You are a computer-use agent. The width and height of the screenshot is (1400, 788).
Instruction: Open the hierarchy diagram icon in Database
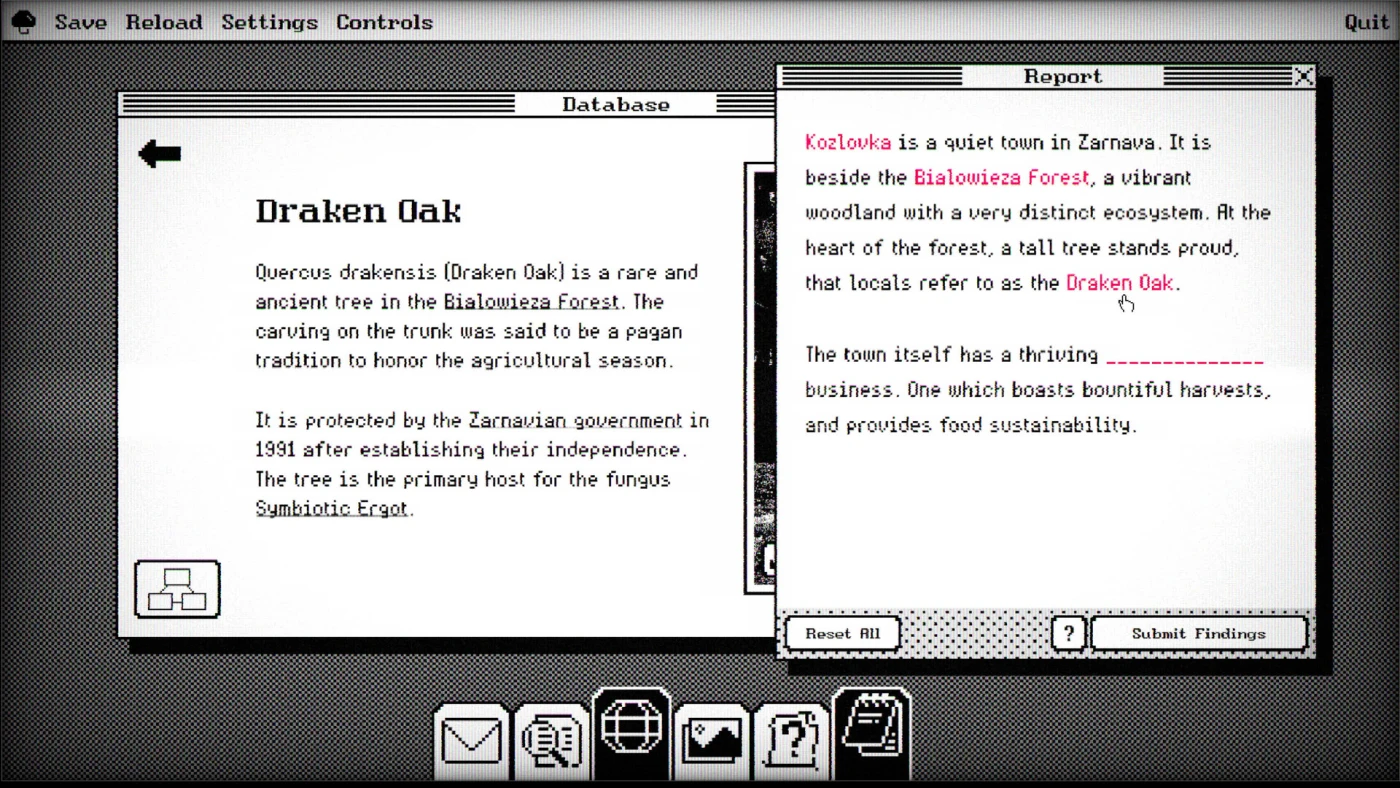point(177,589)
